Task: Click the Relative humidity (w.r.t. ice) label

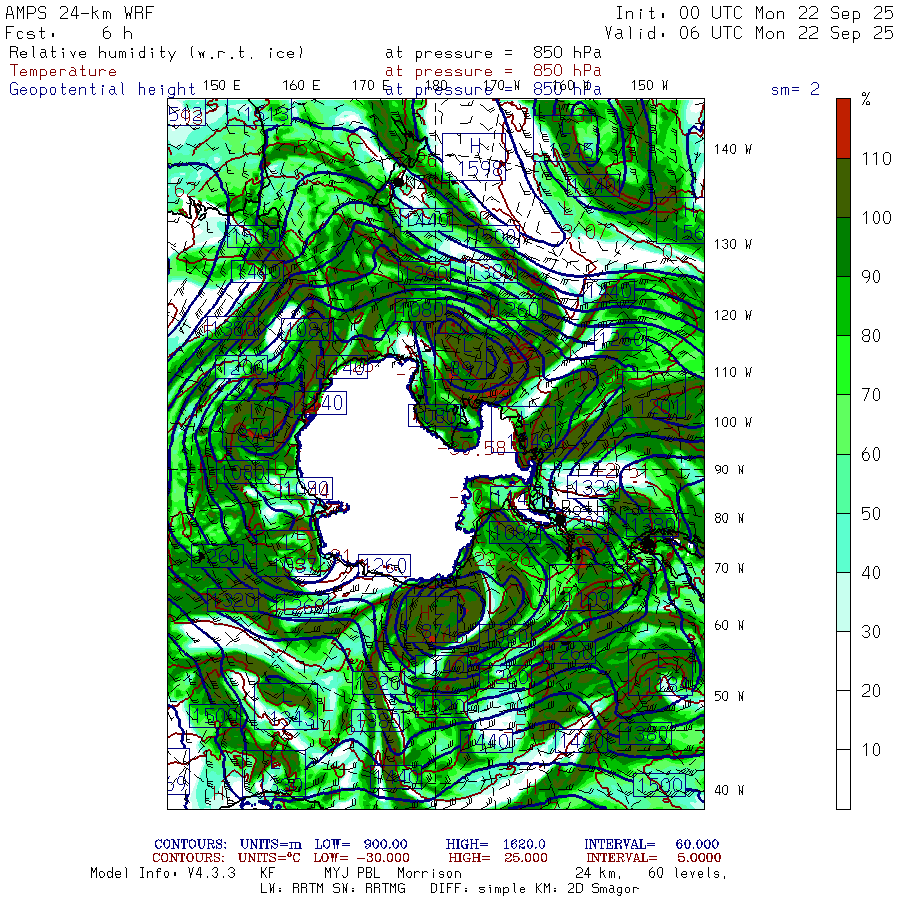Action: [x=155, y=53]
